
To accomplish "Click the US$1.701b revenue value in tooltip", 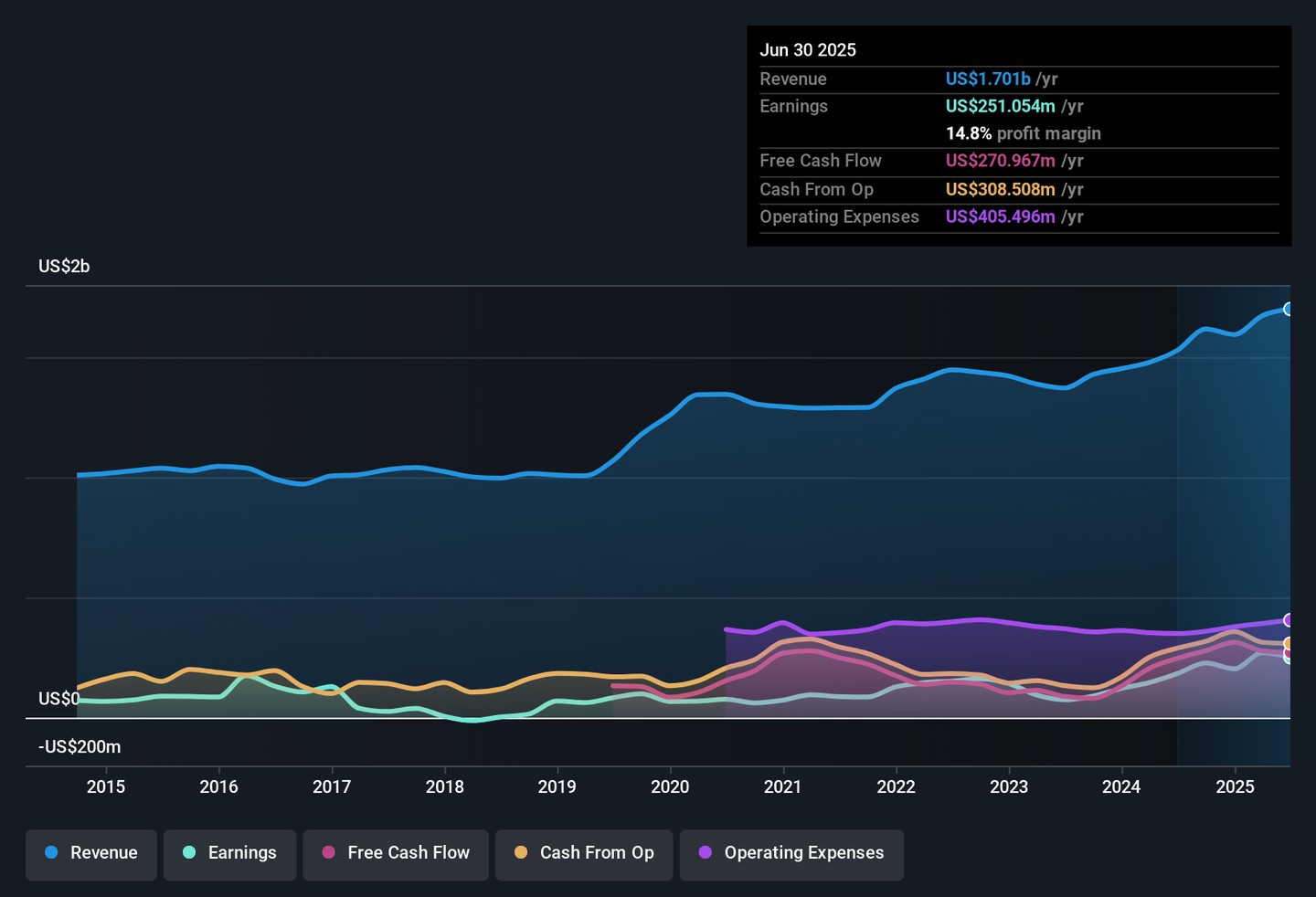I will tap(988, 79).
